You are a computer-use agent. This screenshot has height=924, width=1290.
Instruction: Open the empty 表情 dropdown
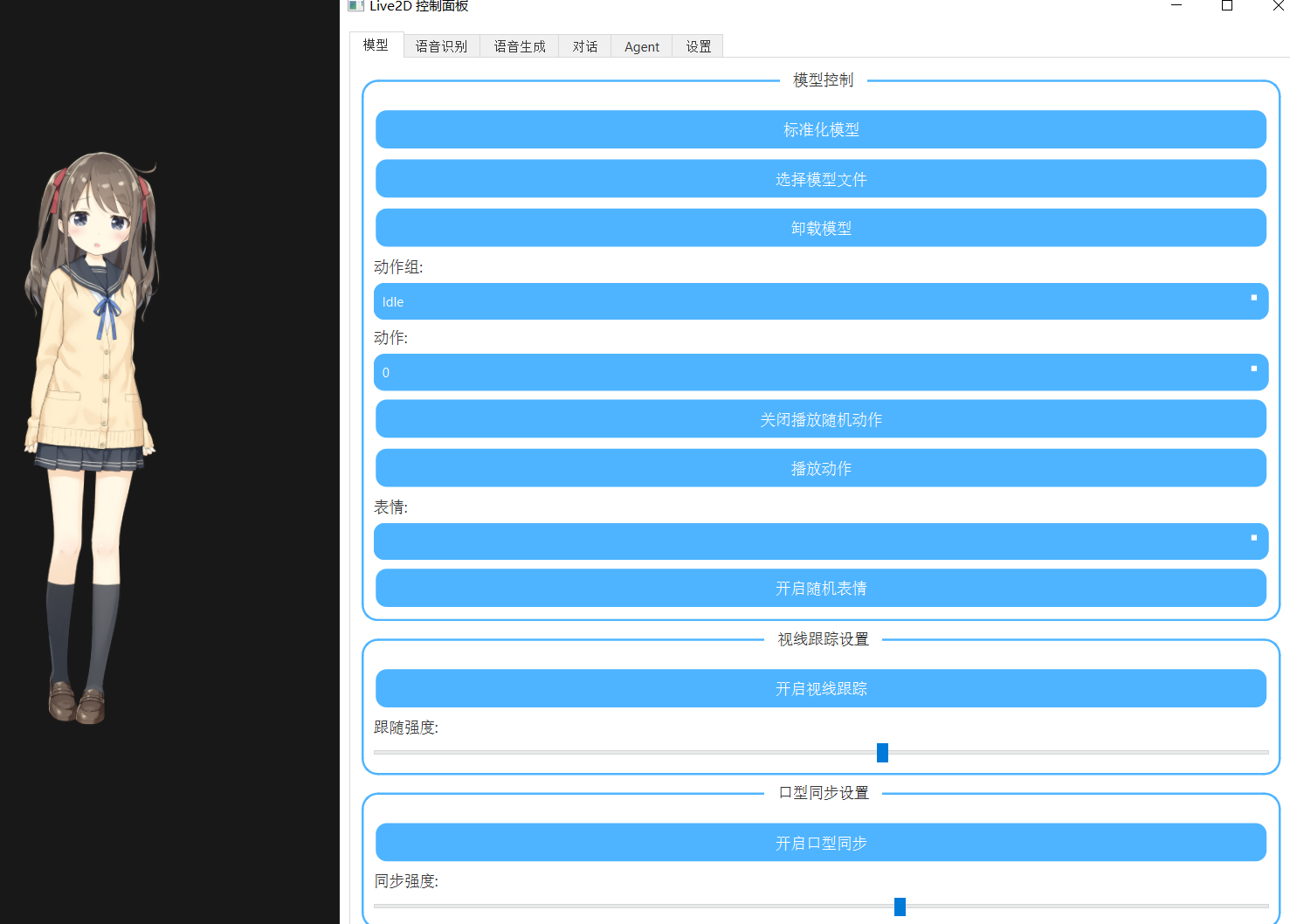pos(820,541)
